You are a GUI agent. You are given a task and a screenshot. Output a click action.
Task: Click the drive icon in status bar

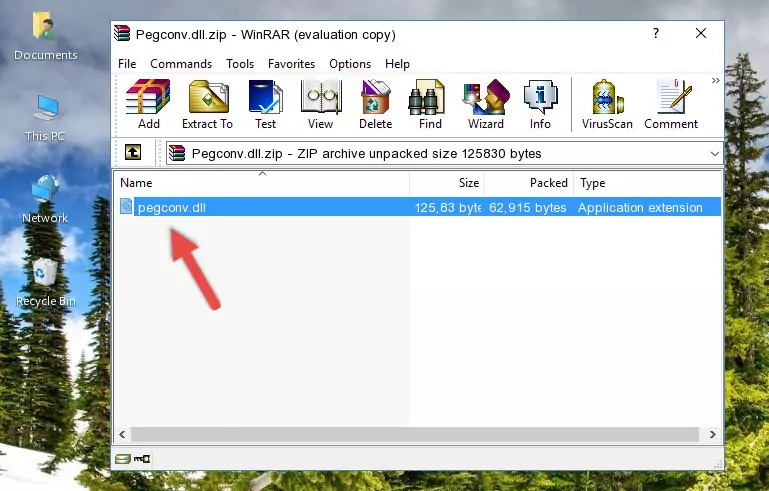point(123,459)
